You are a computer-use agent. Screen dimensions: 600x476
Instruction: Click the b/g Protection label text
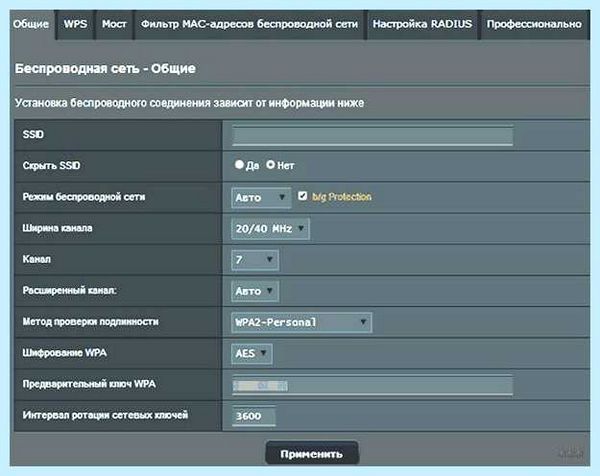tap(342, 197)
